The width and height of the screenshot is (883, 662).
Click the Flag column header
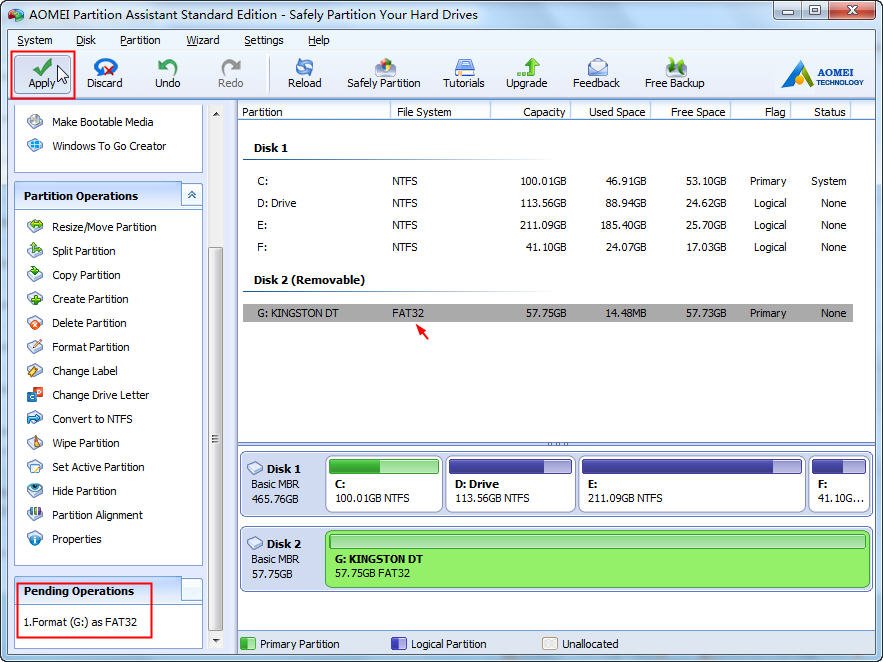(x=761, y=111)
